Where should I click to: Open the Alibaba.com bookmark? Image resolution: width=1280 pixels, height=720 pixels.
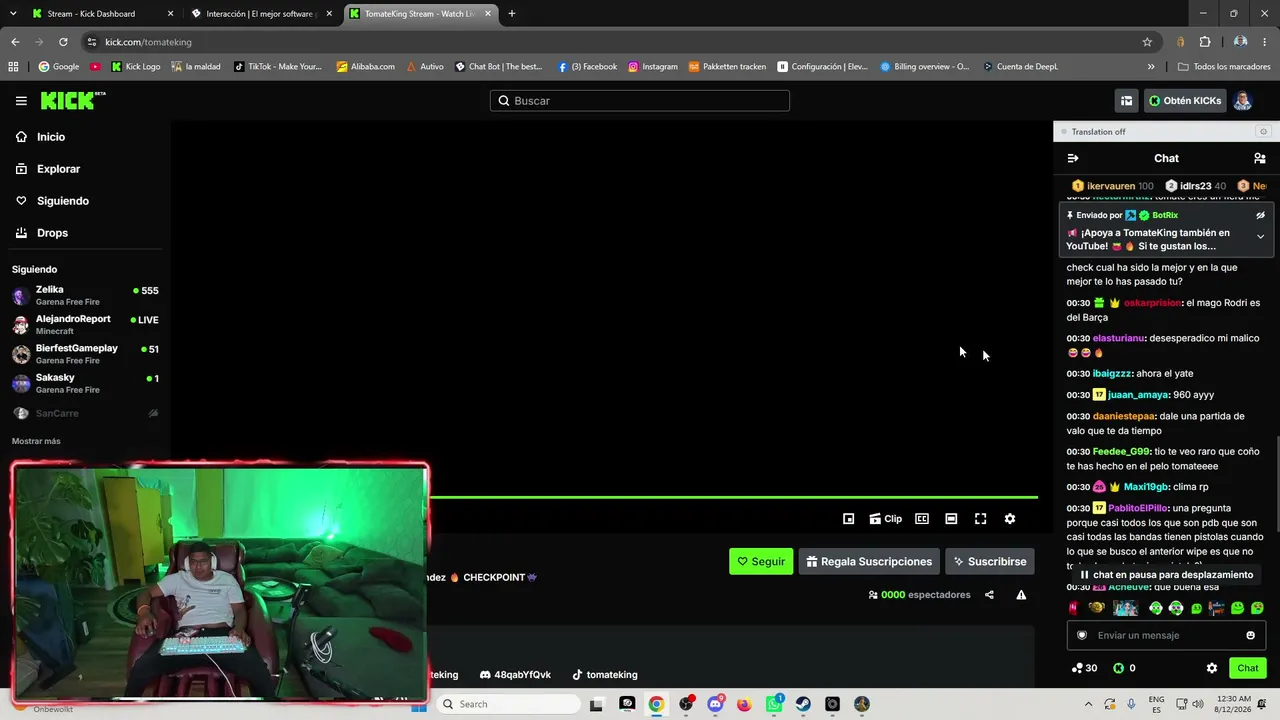365,67
